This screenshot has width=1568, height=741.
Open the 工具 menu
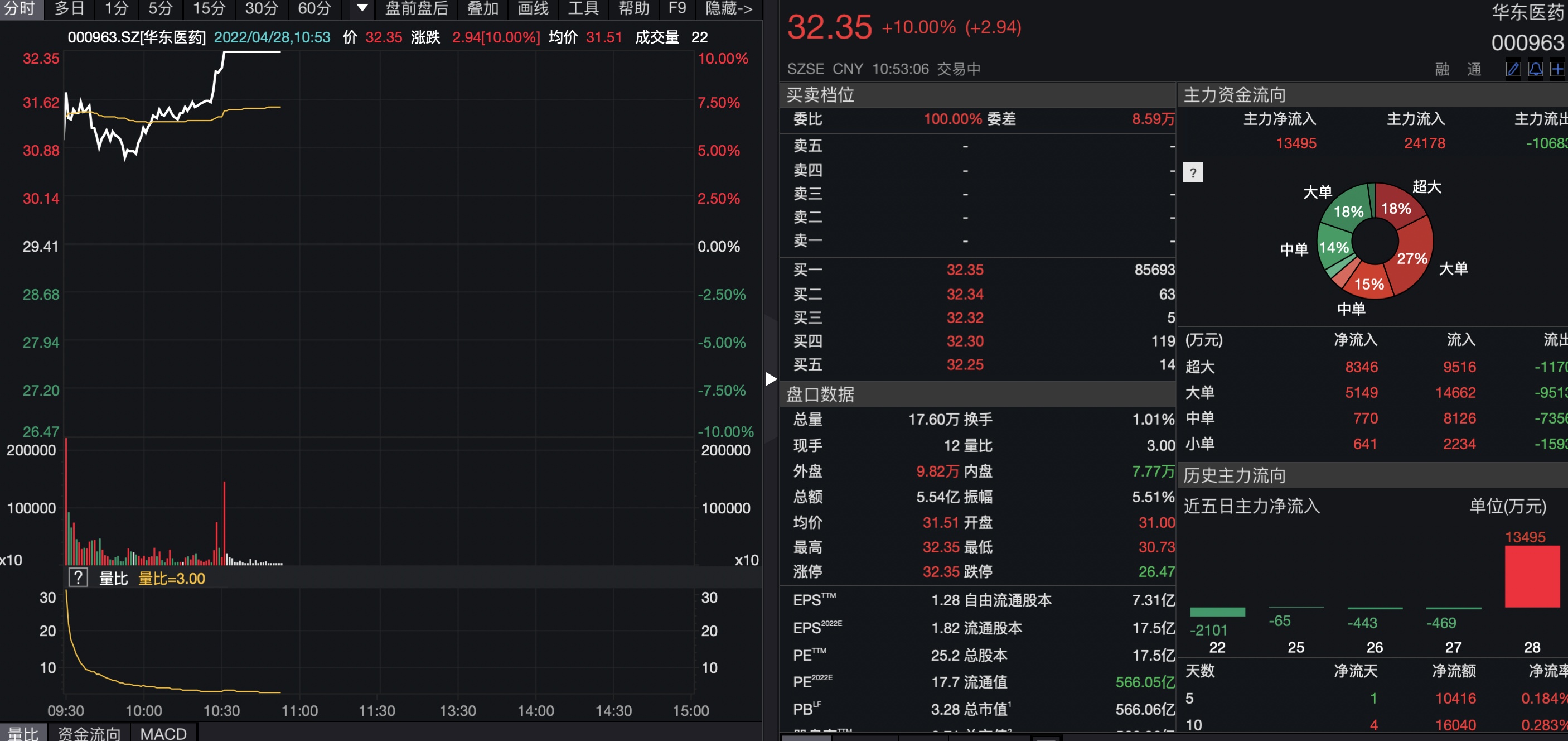tap(583, 8)
